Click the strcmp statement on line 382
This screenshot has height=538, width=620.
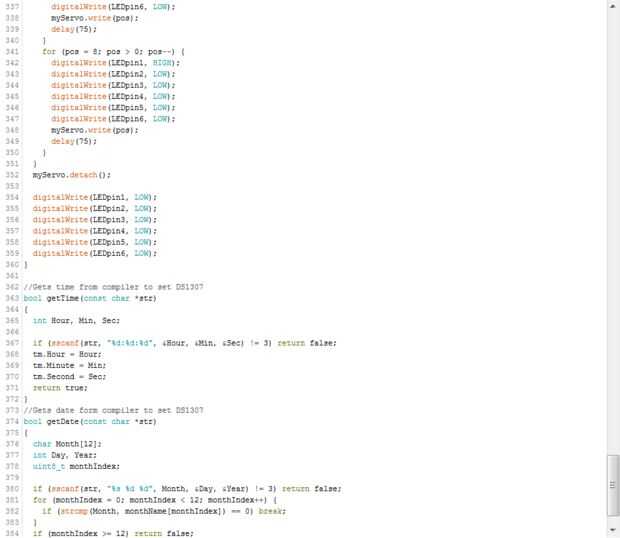[x=164, y=511]
